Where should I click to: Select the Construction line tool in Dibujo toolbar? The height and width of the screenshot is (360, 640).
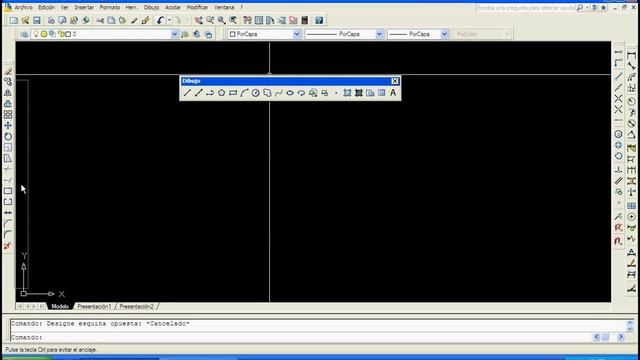pyautogui.click(x=198, y=93)
